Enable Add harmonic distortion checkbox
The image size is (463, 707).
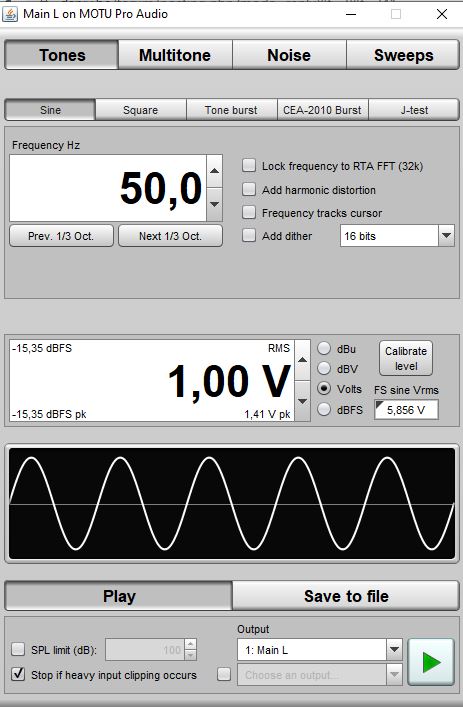click(x=249, y=189)
